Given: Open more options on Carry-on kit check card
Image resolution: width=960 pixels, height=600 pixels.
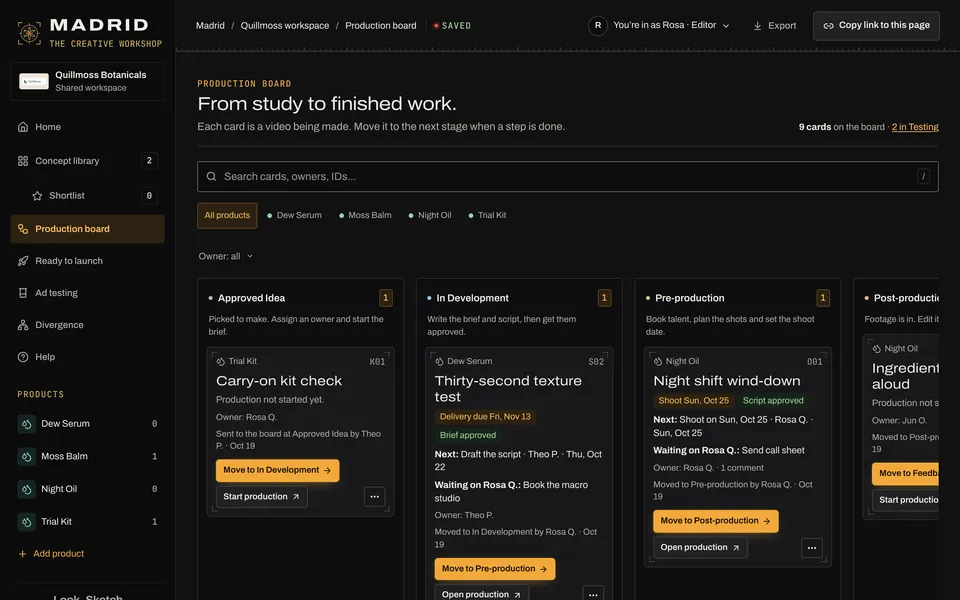Looking at the screenshot, I should (x=375, y=497).
